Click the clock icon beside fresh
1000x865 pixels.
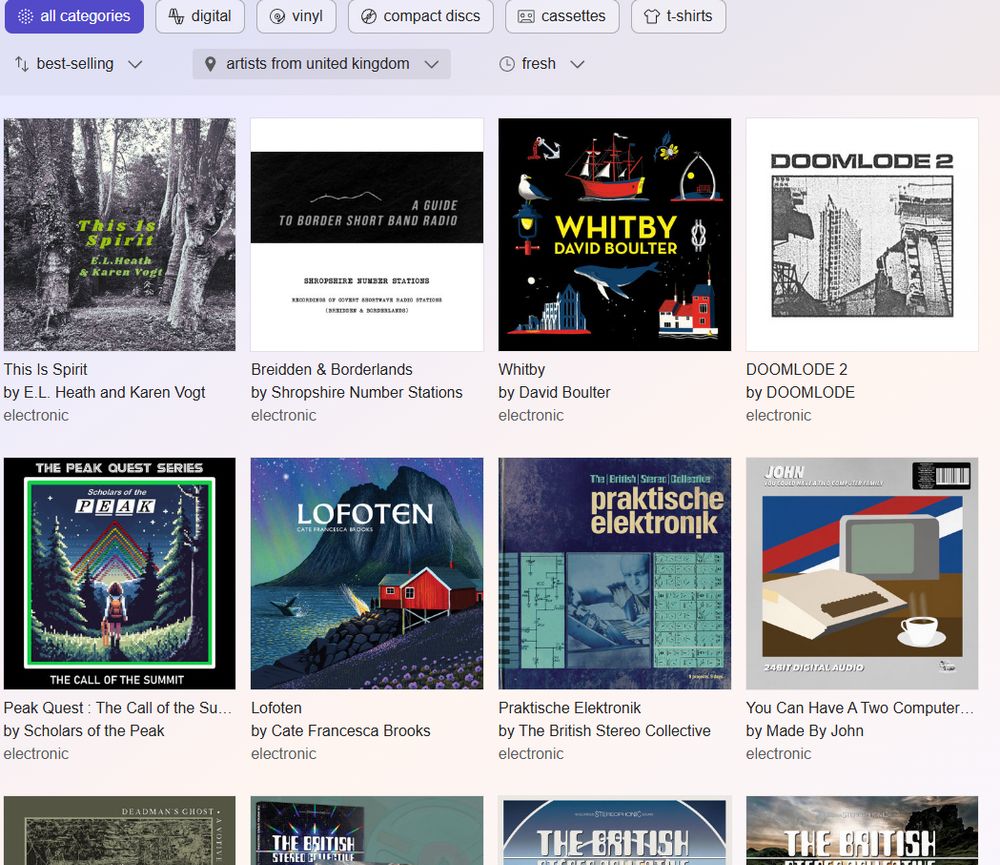pyautogui.click(x=507, y=64)
